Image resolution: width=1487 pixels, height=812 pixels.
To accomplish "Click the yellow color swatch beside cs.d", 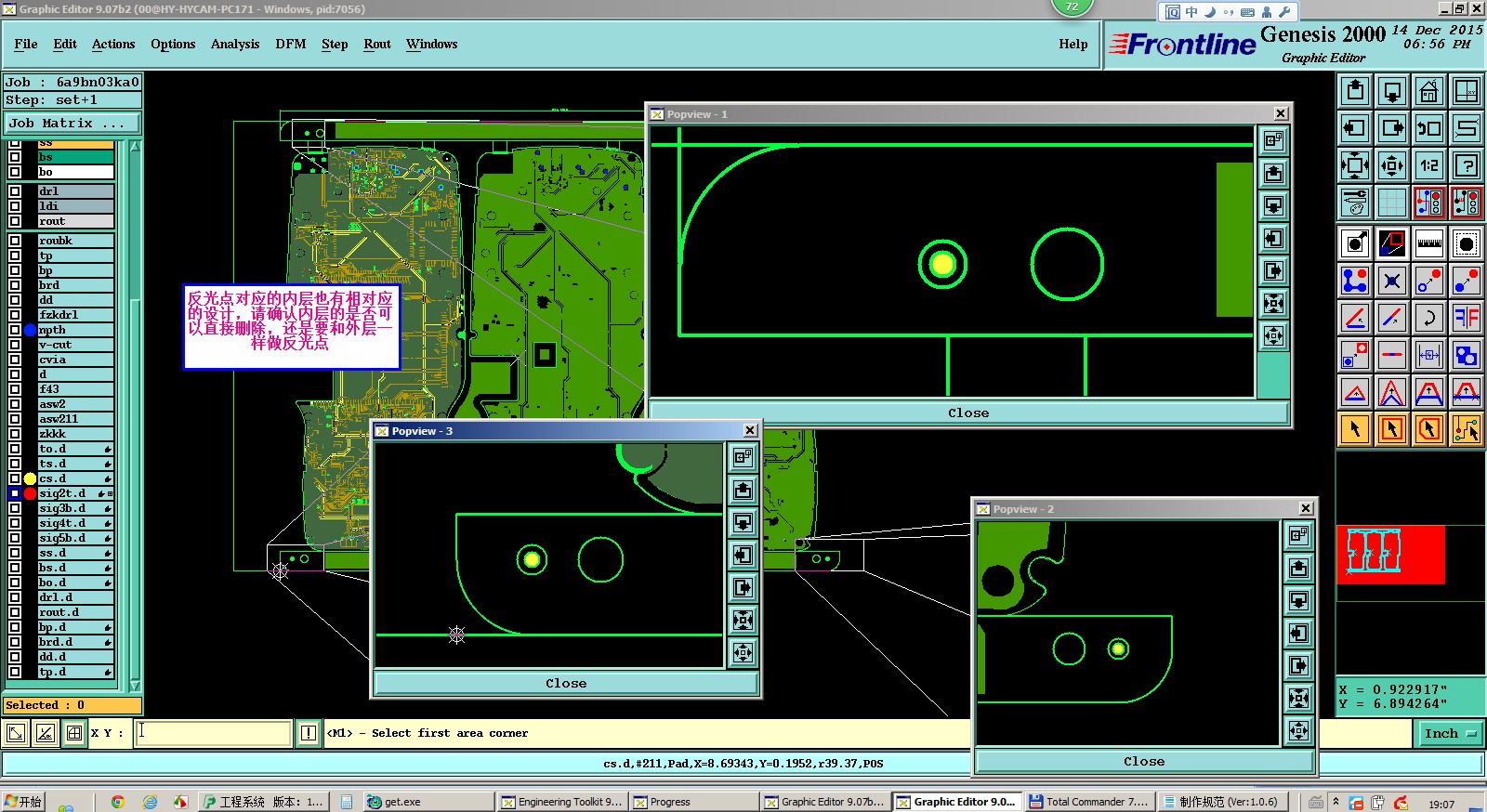I will pyautogui.click(x=30, y=478).
